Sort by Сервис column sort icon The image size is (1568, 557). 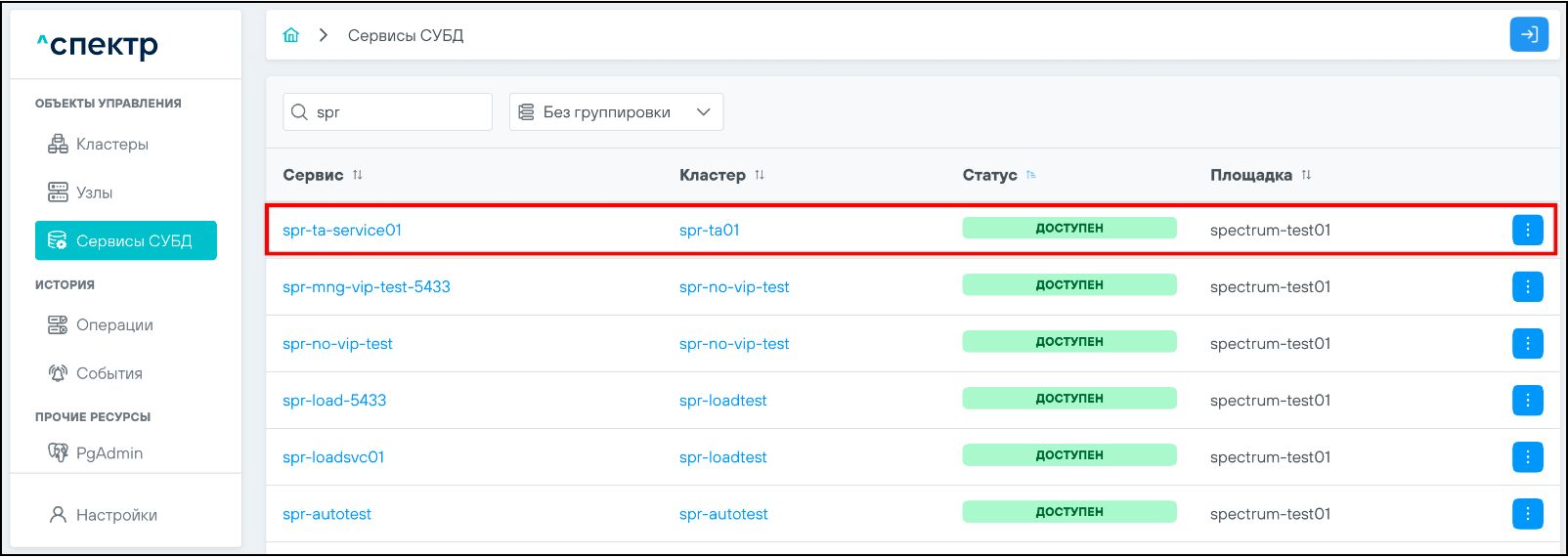[x=358, y=175]
